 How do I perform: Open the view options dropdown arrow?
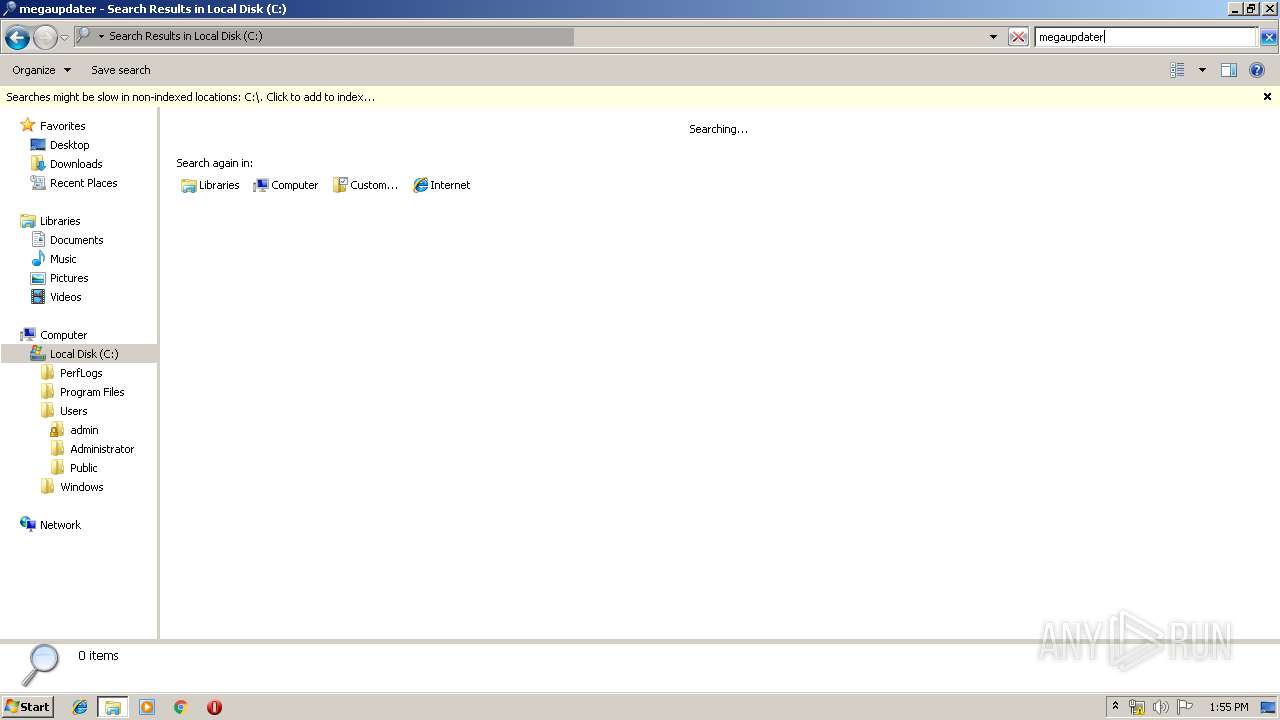1202,70
